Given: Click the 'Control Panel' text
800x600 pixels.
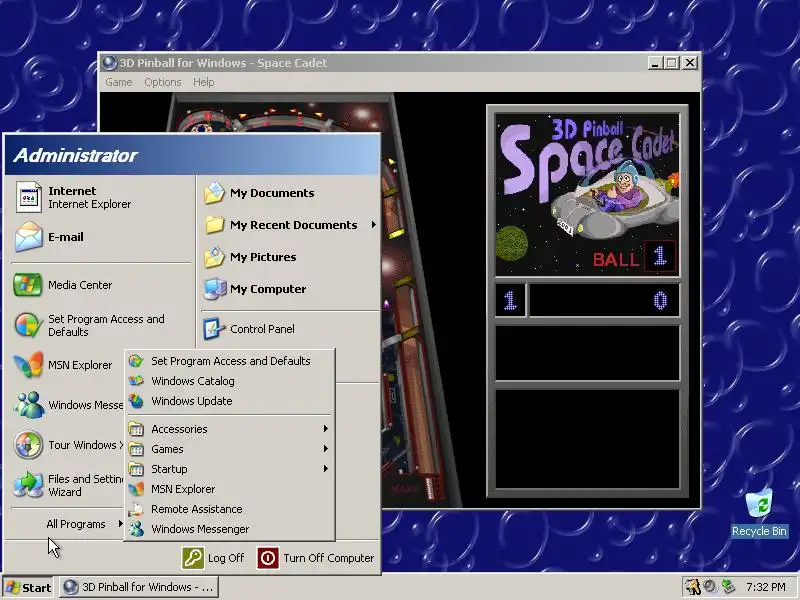Looking at the screenshot, I should (x=262, y=329).
